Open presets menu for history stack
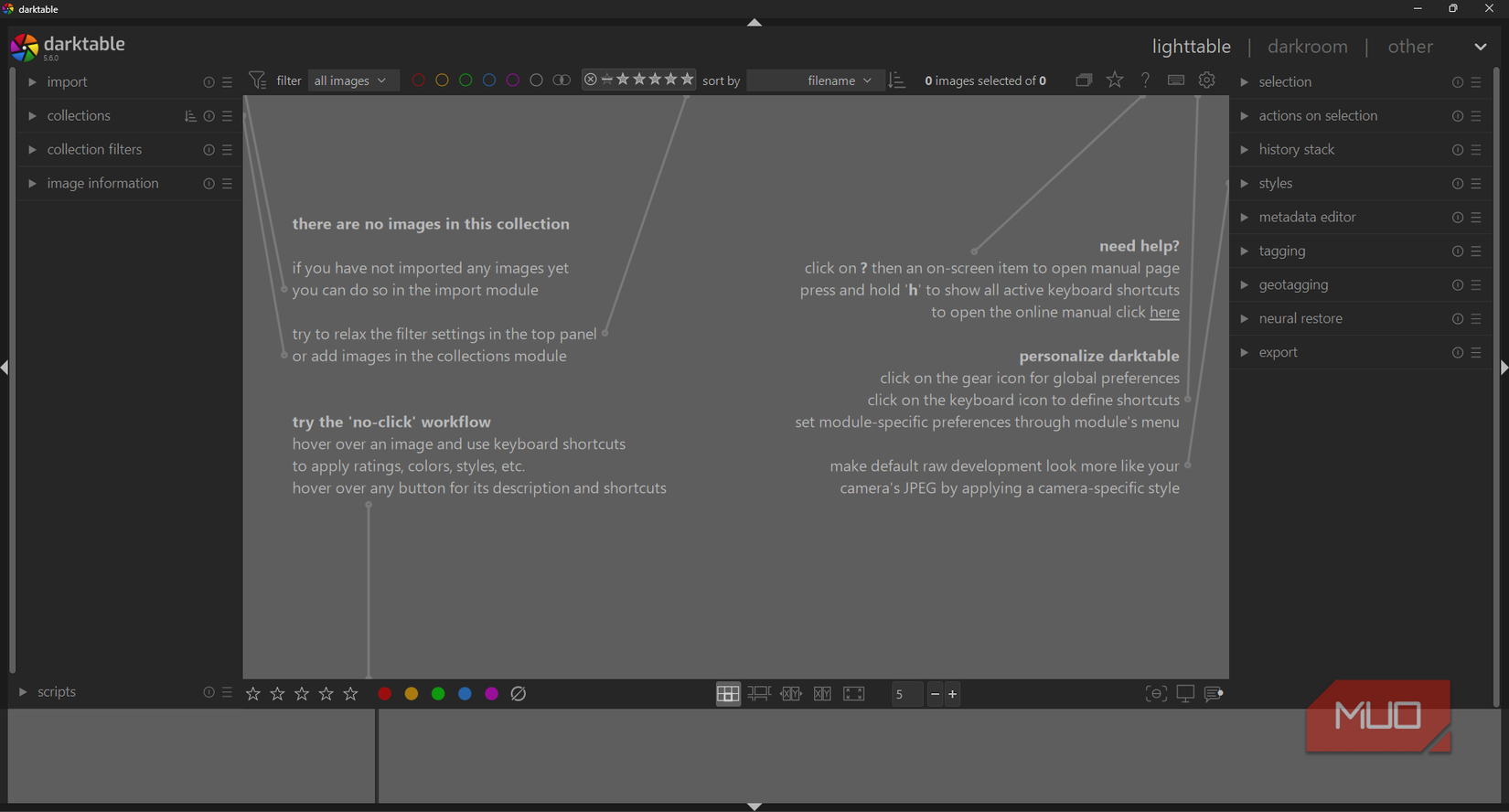Viewport: 1509px width, 812px height. 1477,150
